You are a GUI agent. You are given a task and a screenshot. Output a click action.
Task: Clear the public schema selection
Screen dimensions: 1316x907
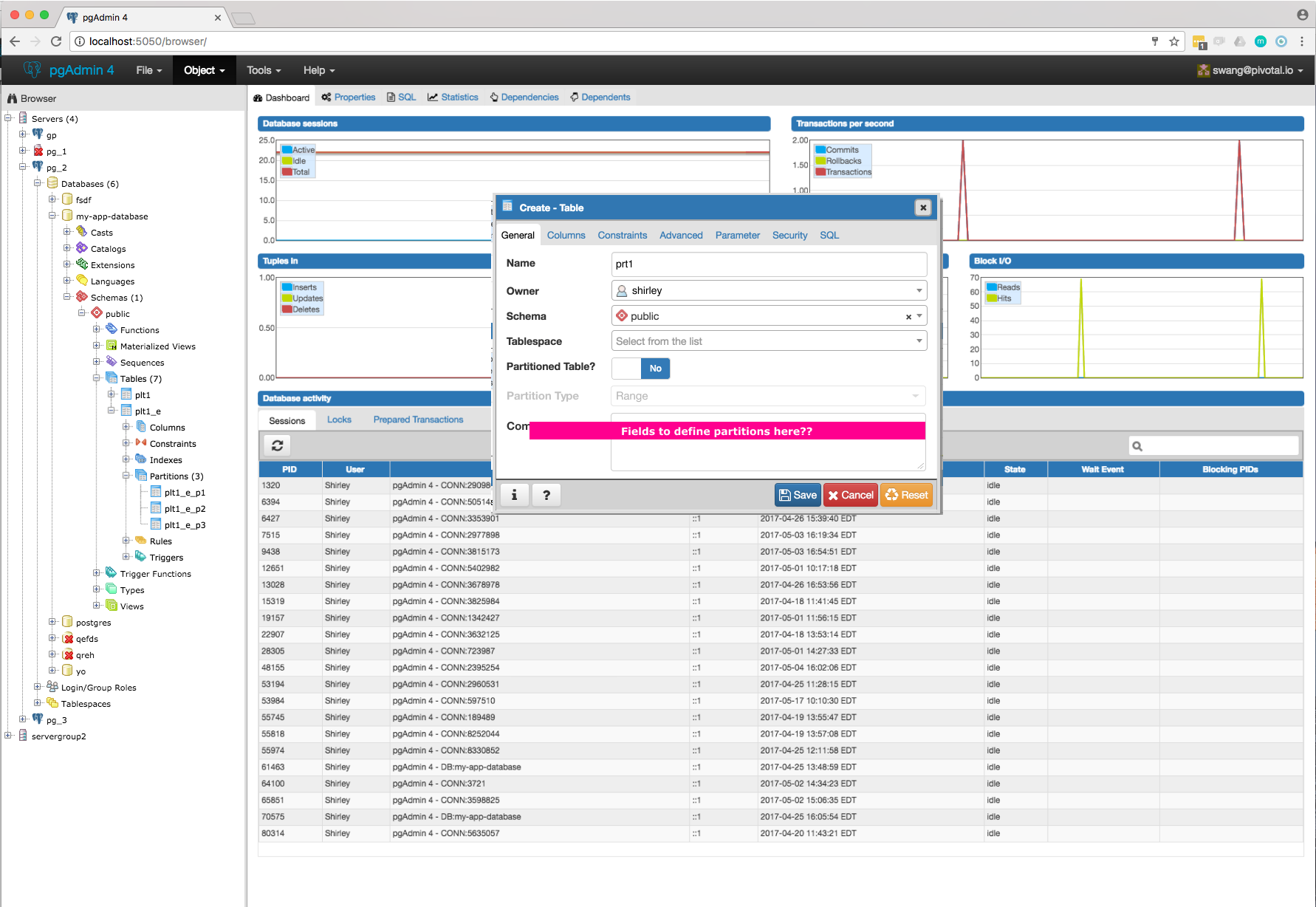pos(908,317)
